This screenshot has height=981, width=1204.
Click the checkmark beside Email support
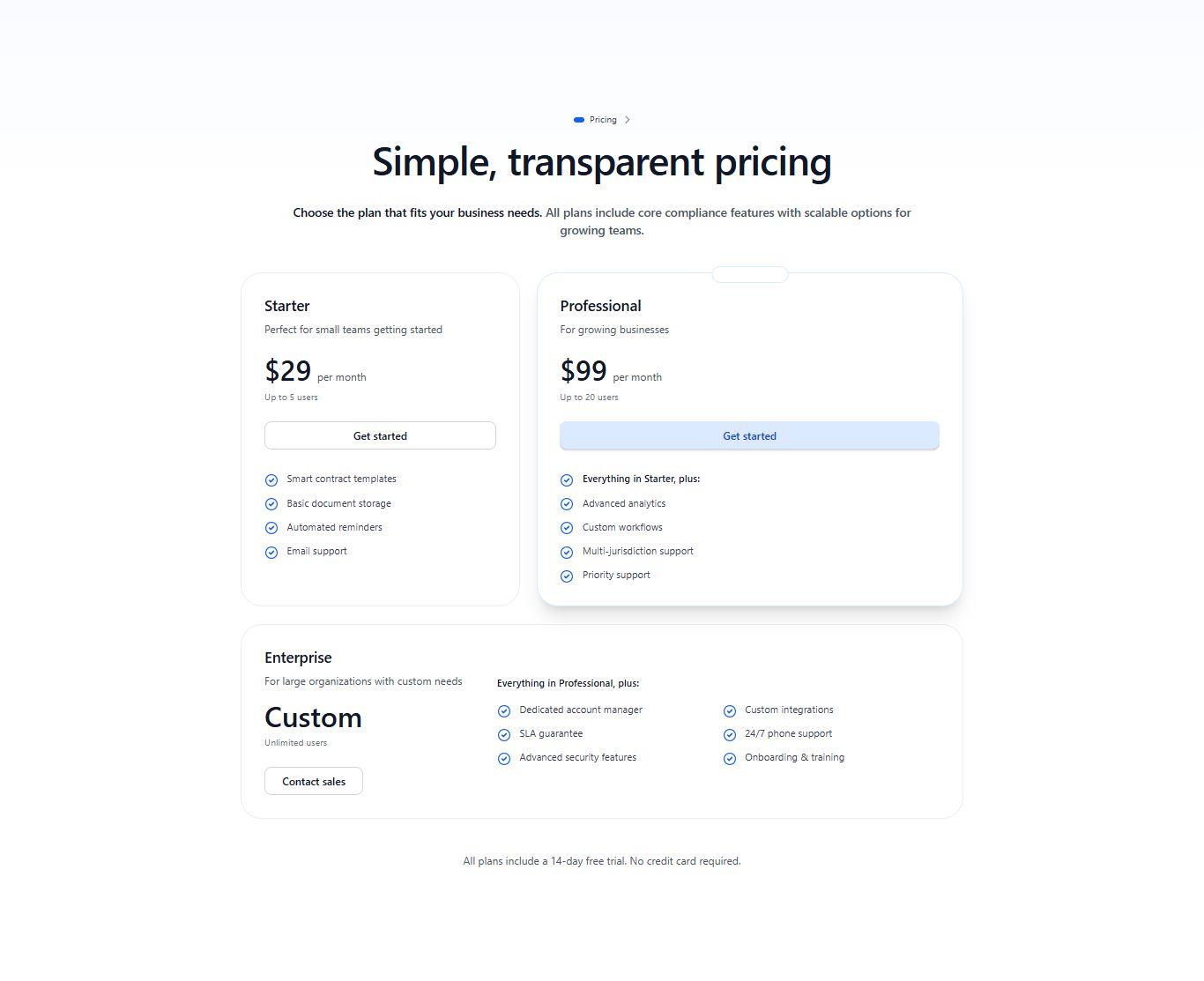coord(271,552)
